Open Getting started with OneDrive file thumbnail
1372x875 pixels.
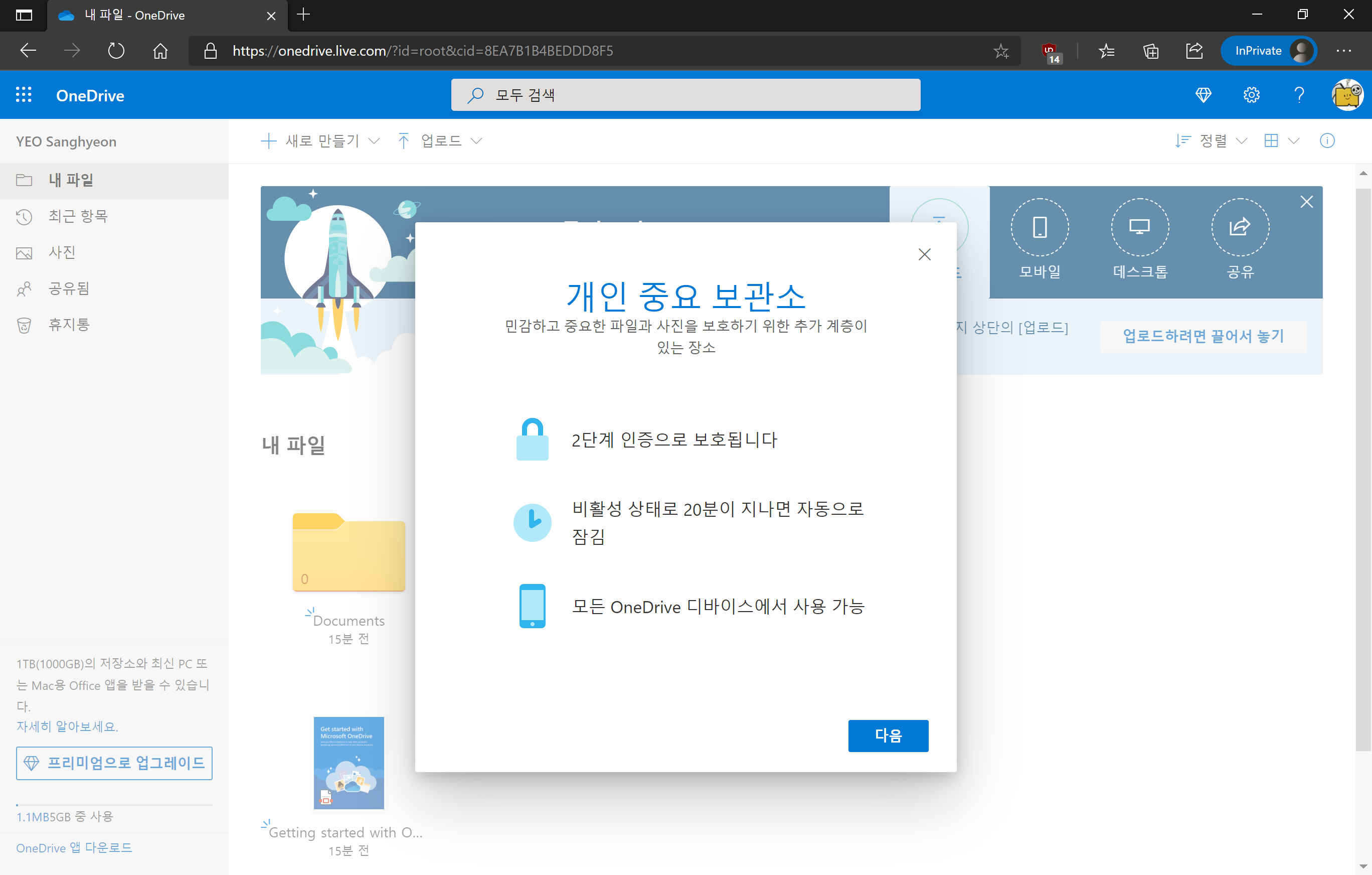click(x=349, y=762)
